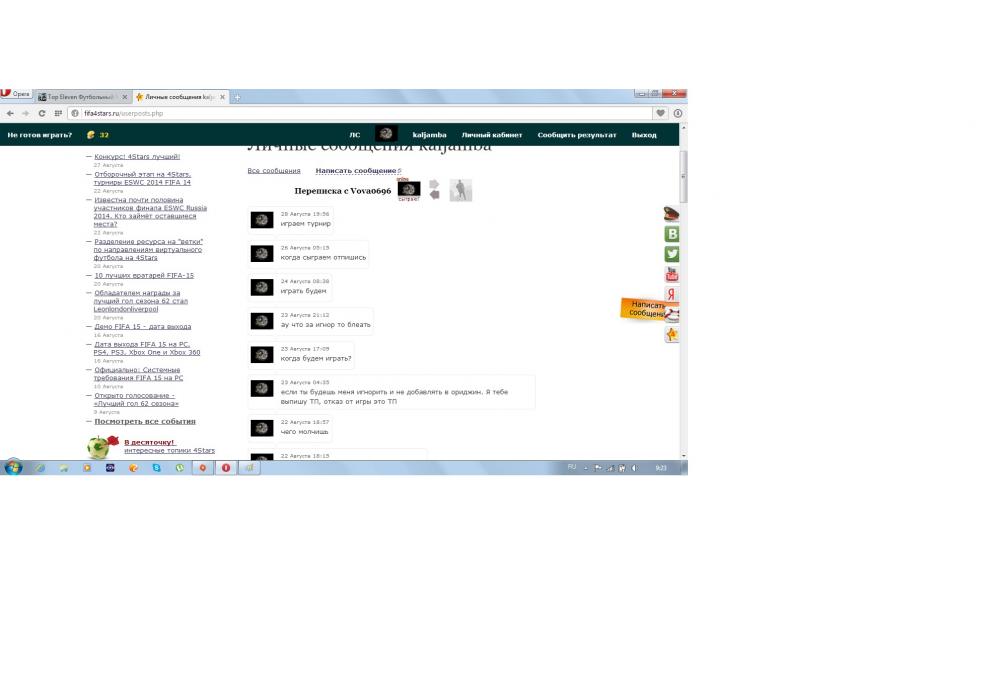The image size is (1000, 700).
Task: Click the fifa4stars.ru address bar
Action: tap(360, 113)
